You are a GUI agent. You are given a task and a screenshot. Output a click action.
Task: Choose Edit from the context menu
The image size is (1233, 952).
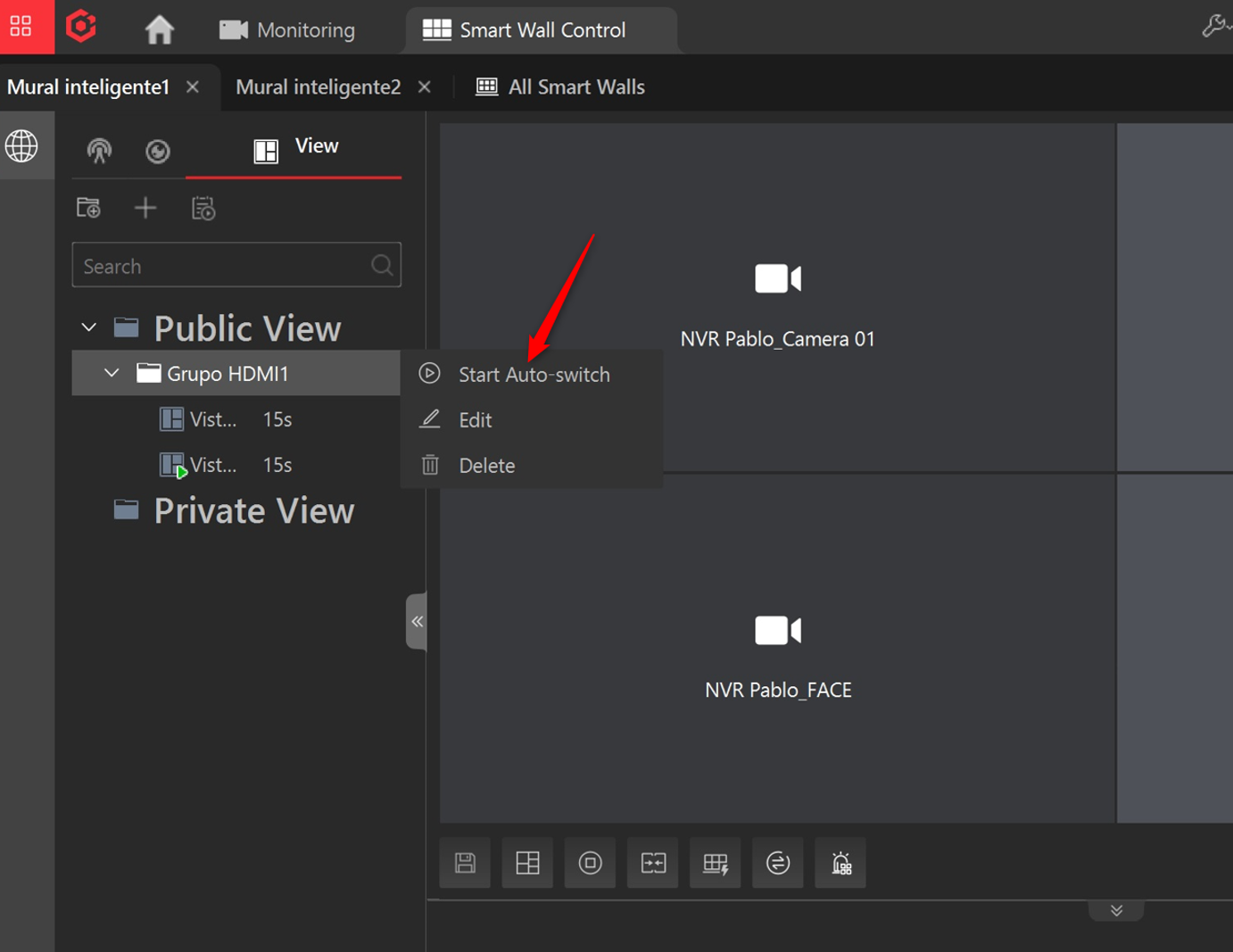coord(474,419)
